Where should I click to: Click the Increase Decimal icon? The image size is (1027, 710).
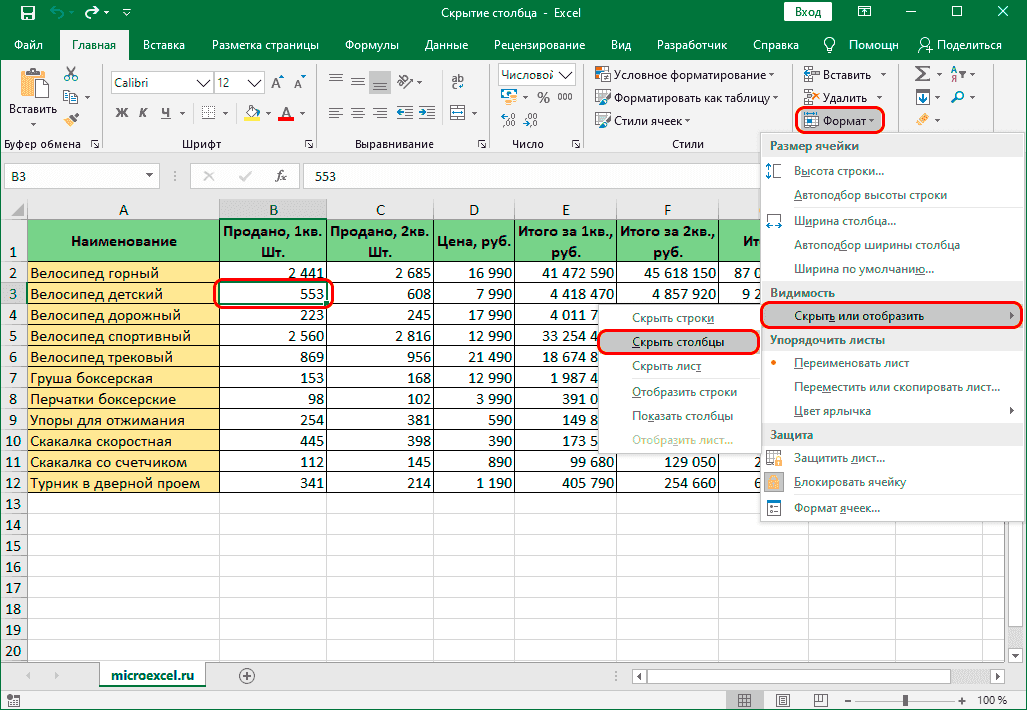[x=508, y=120]
